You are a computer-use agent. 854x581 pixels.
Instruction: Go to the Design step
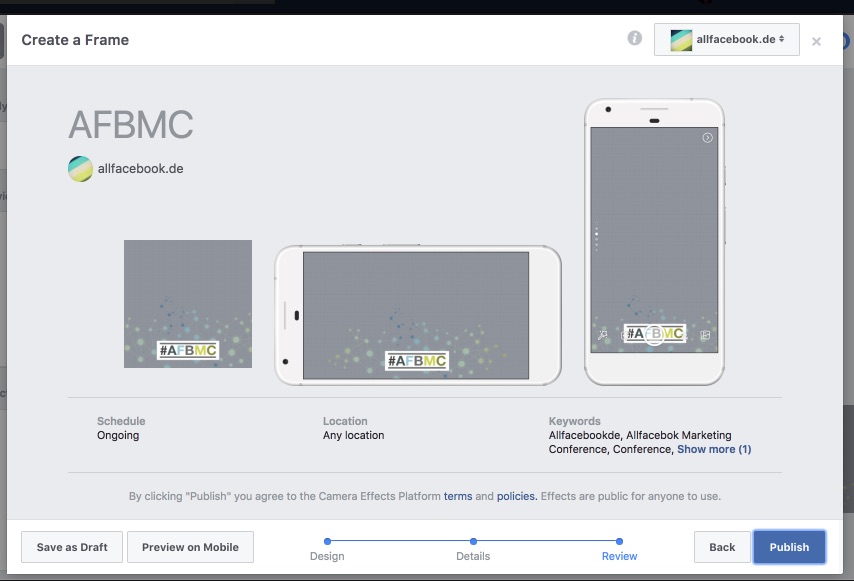(327, 556)
